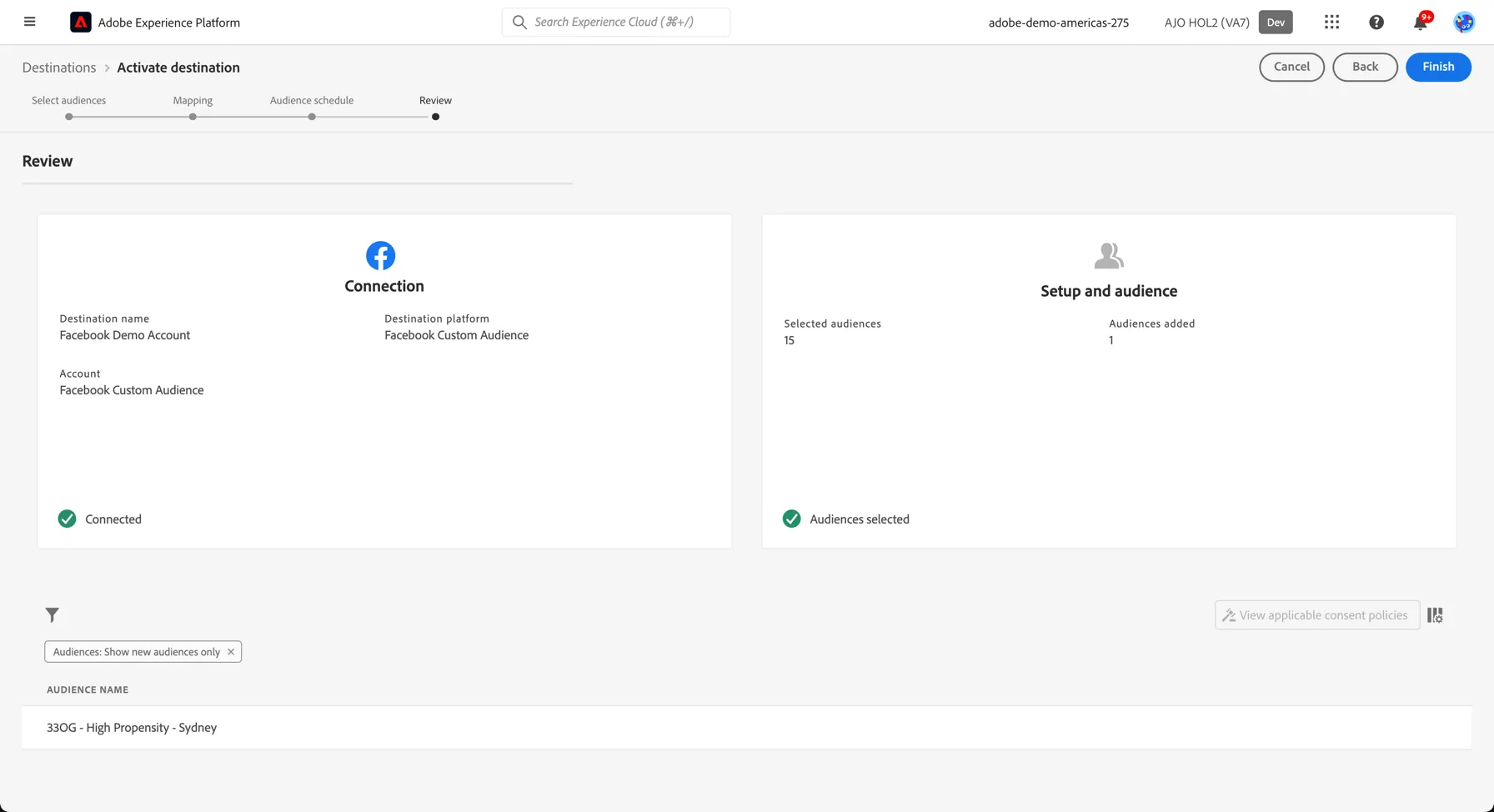Click the Account value Facebook Custom Audience
Screen dimensions: 1494x812
[x=132, y=390]
